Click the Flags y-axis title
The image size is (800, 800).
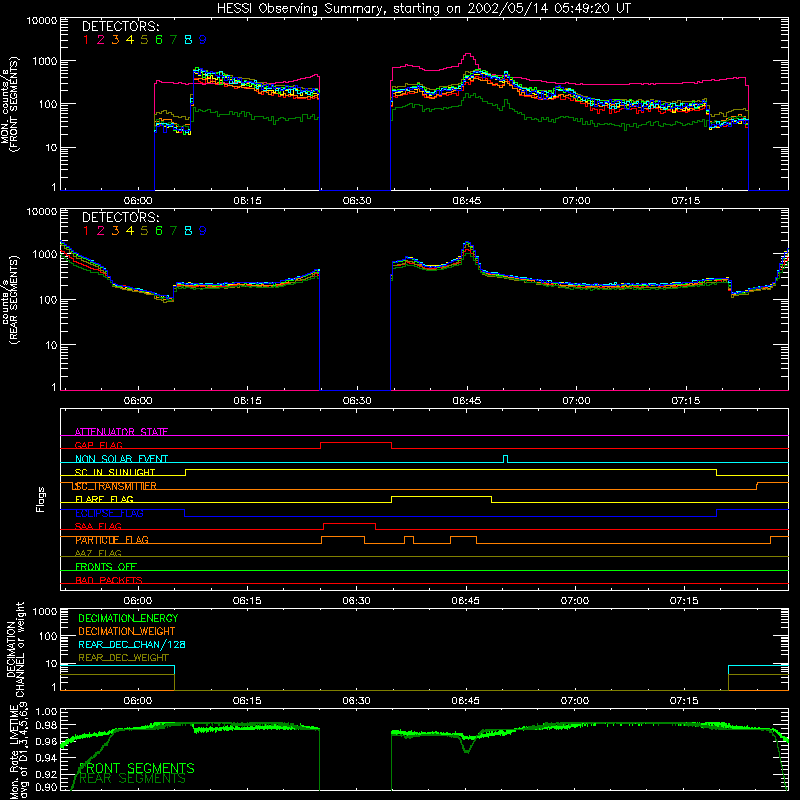coord(41,499)
